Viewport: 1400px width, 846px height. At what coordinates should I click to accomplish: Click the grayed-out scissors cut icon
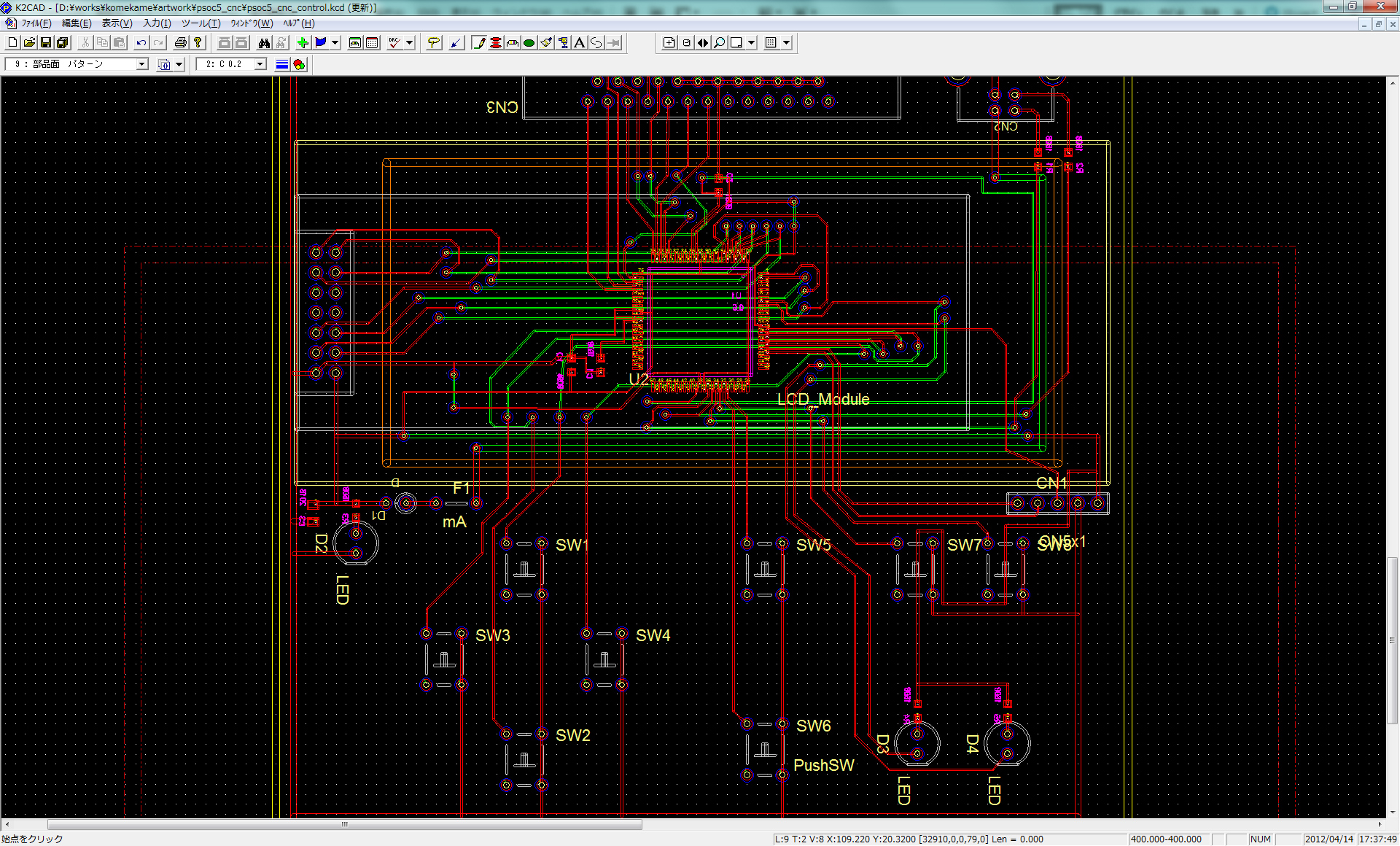85,43
